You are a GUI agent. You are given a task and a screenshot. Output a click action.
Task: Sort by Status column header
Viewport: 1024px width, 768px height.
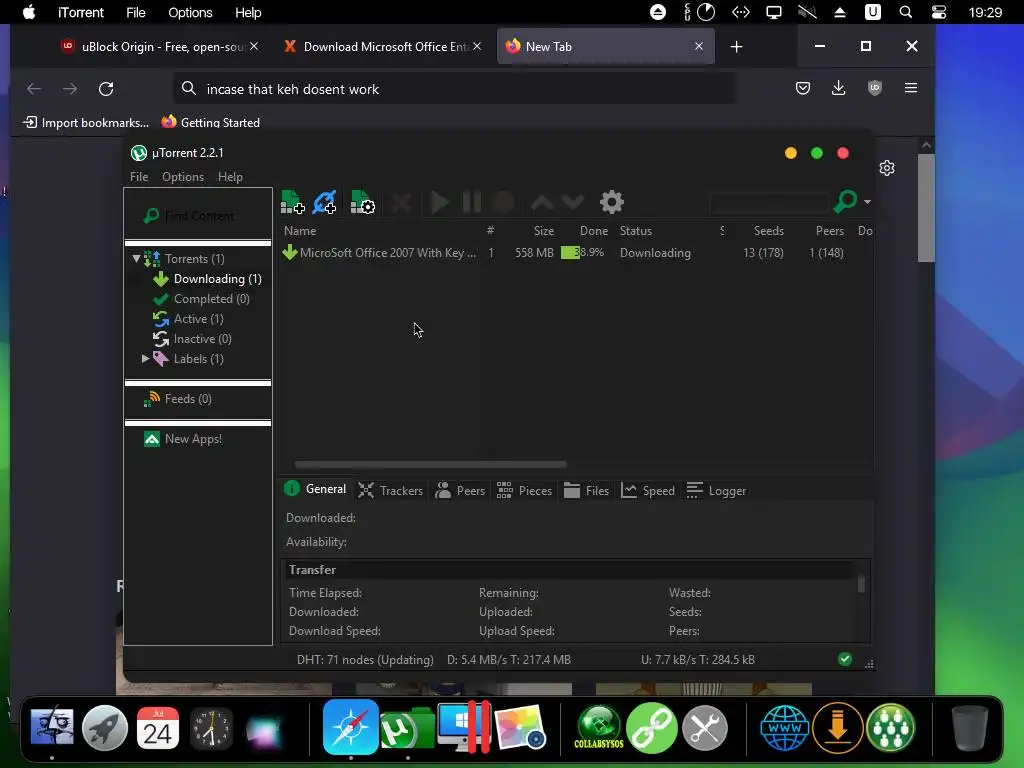[635, 231]
